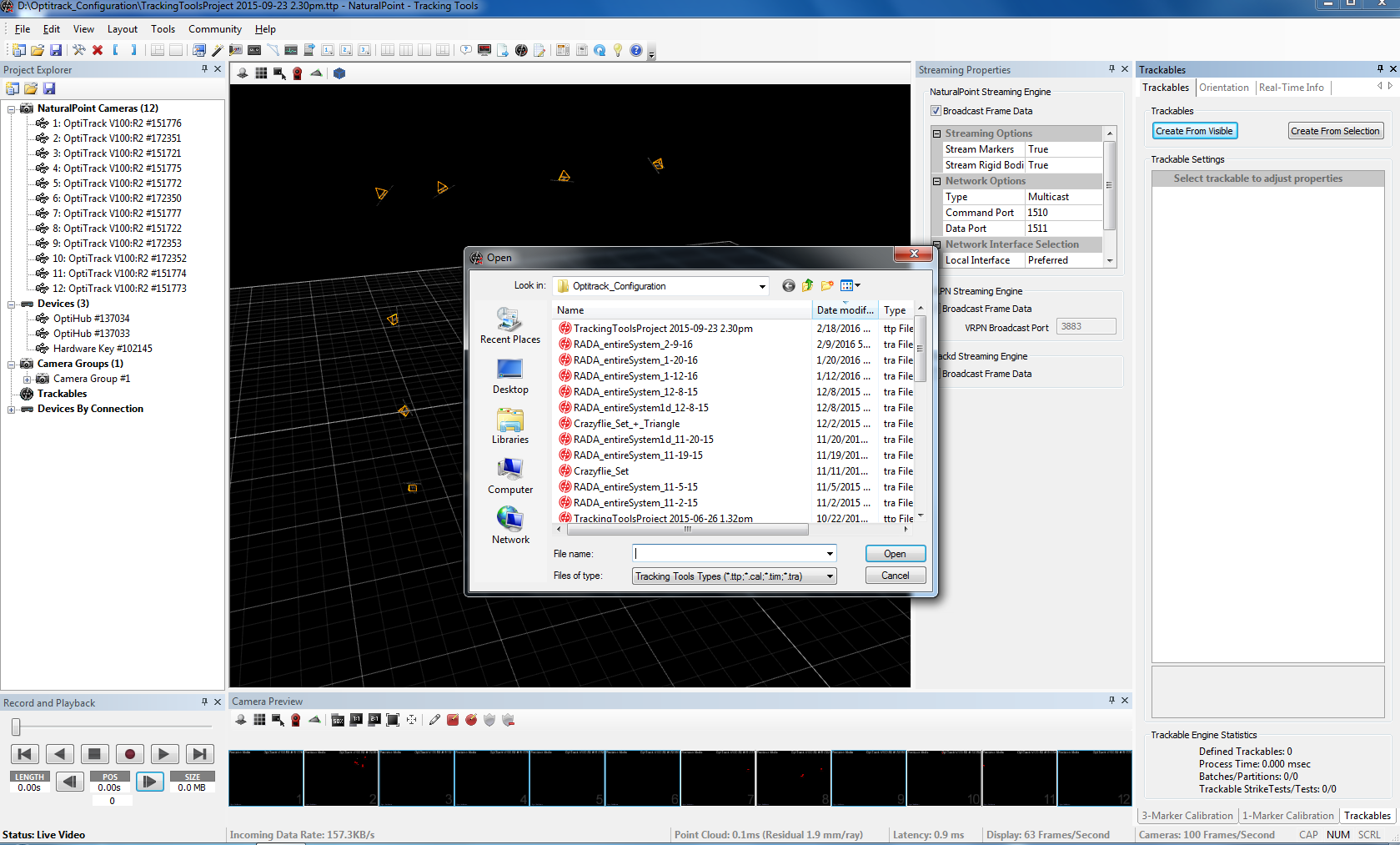Image resolution: width=1400 pixels, height=845 pixels.
Task: Toggle NaturalPoint Broadcast Frame Data checkbox
Action: [936, 111]
